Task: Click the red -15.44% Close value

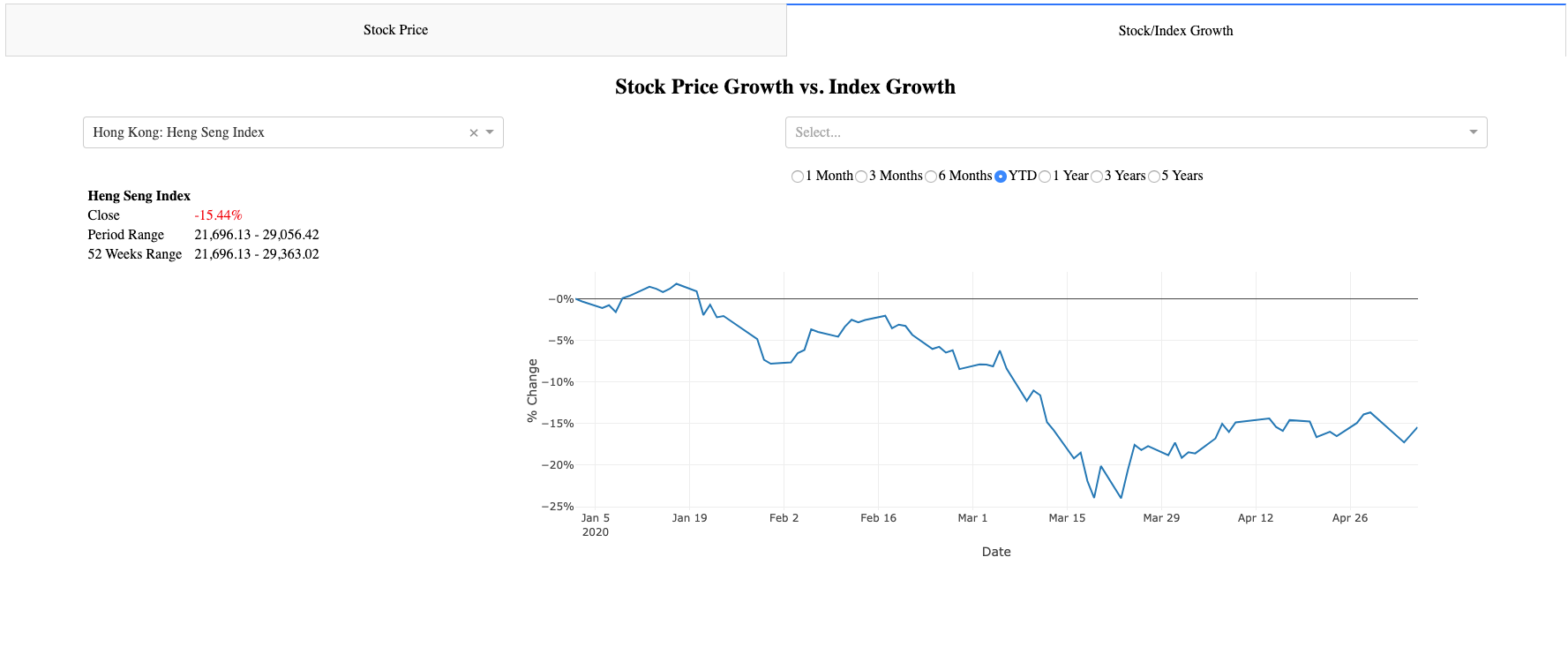Action: (x=217, y=215)
